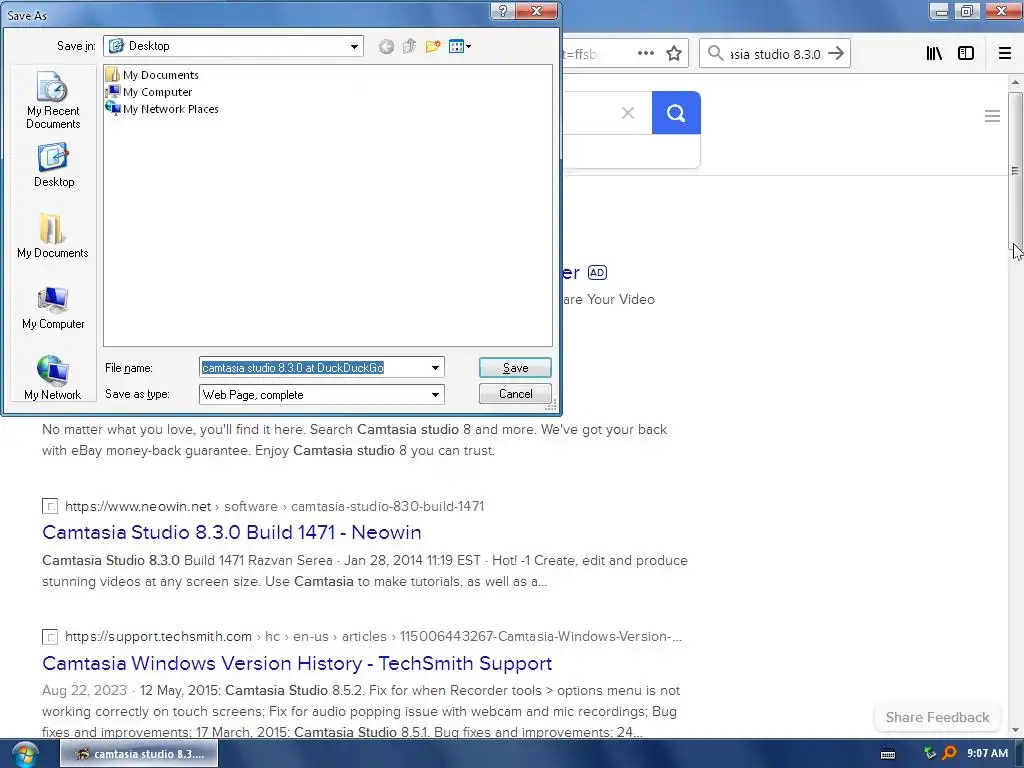The image size is (1024, 768).
Task: Click the Back navigation icon in Save As toolbar
Action: click(x=386, y=46)
